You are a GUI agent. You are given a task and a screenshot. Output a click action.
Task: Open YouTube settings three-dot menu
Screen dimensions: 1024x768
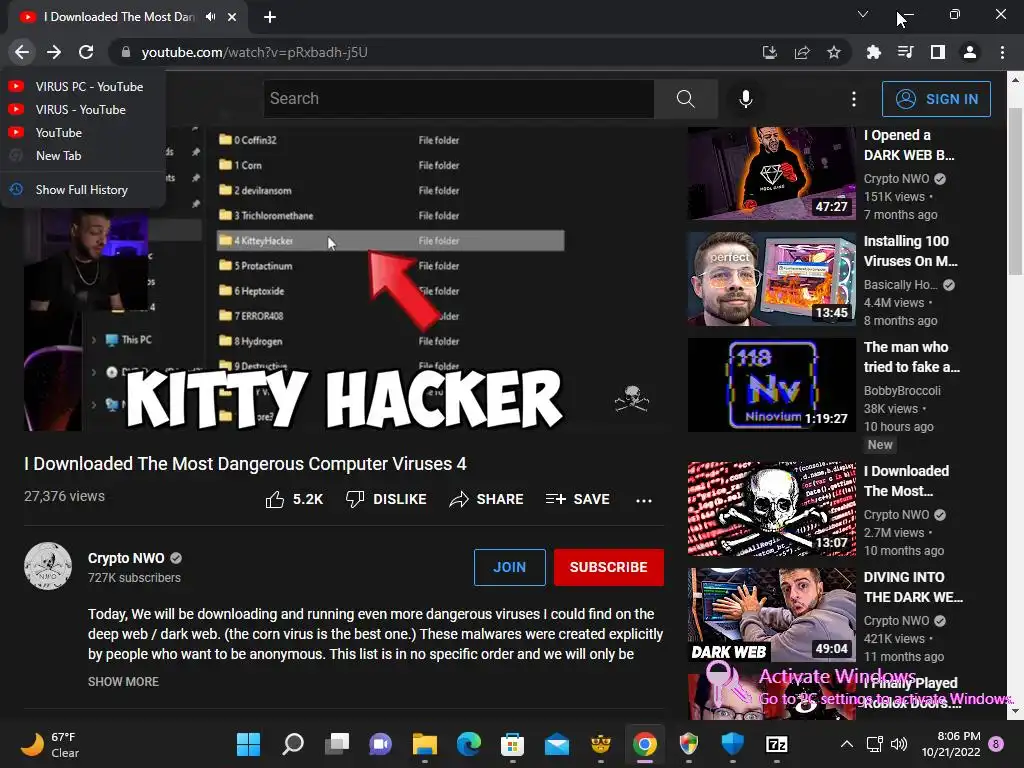click(x=854, y=99)
